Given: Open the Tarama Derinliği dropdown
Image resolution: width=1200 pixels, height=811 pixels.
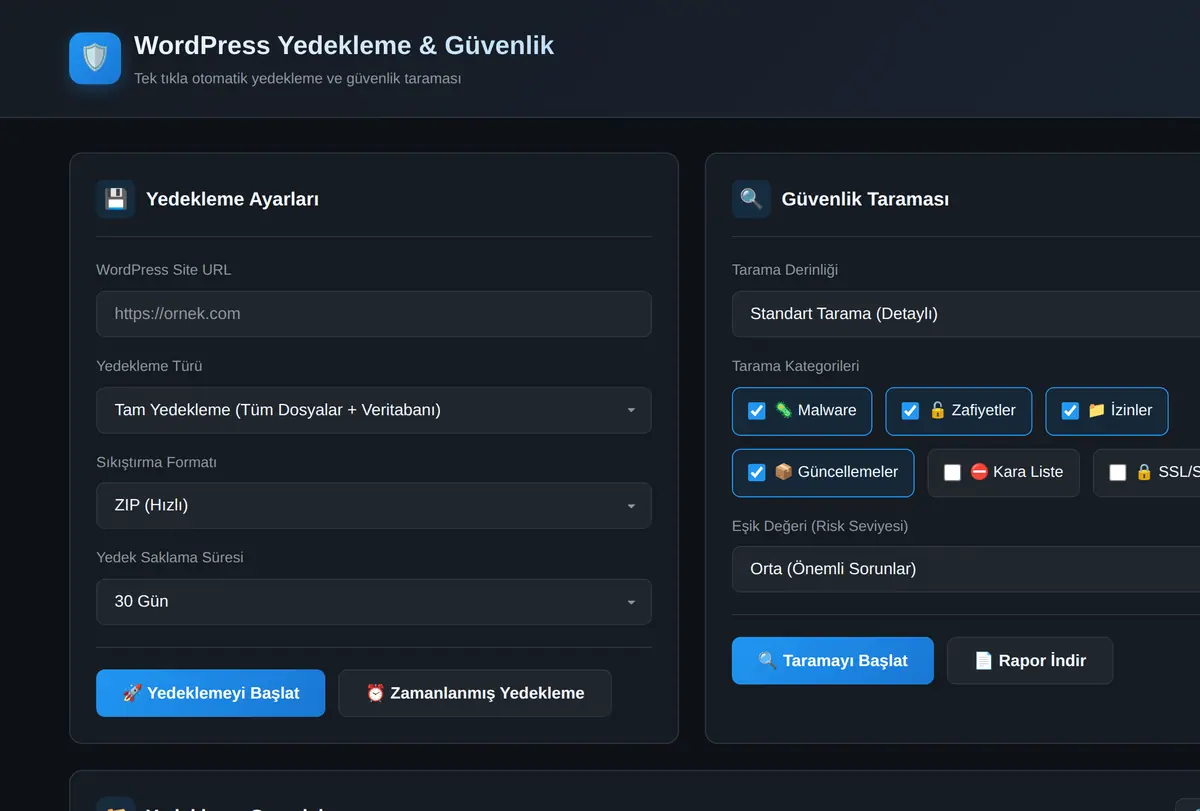Looking at the screenshot, I should 966,314.
